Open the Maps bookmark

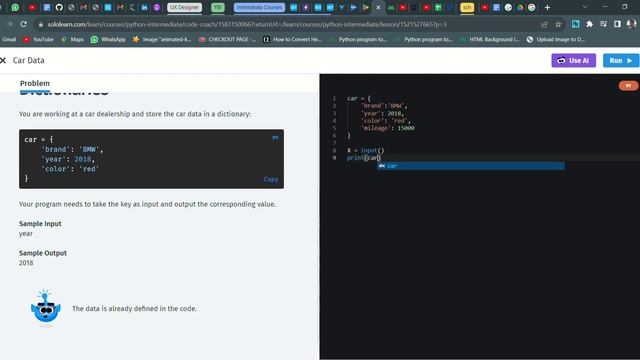(x=72, y=39)
